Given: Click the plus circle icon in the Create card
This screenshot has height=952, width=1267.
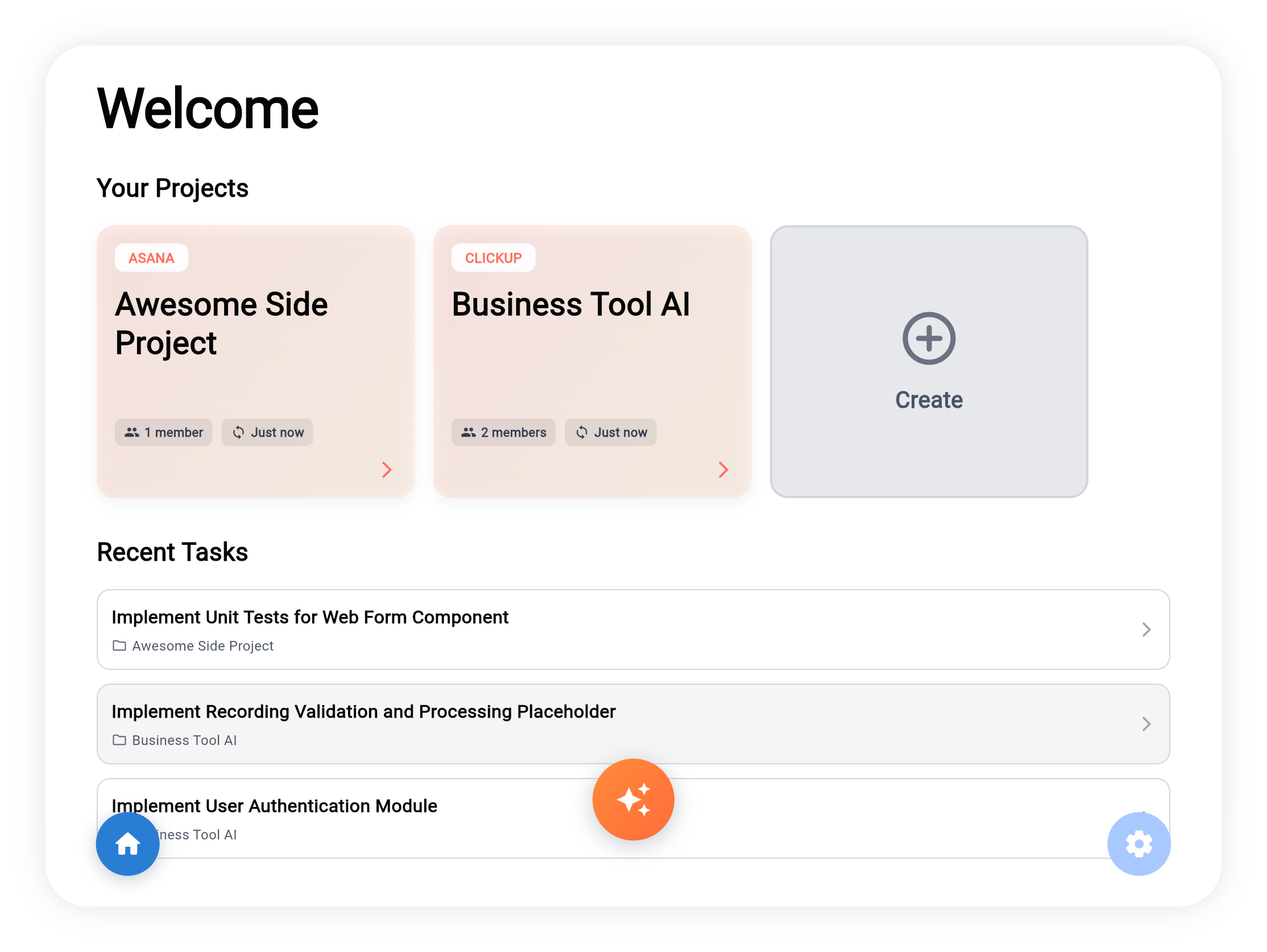Looking at the screenshot, I should [x=929, y=338].
